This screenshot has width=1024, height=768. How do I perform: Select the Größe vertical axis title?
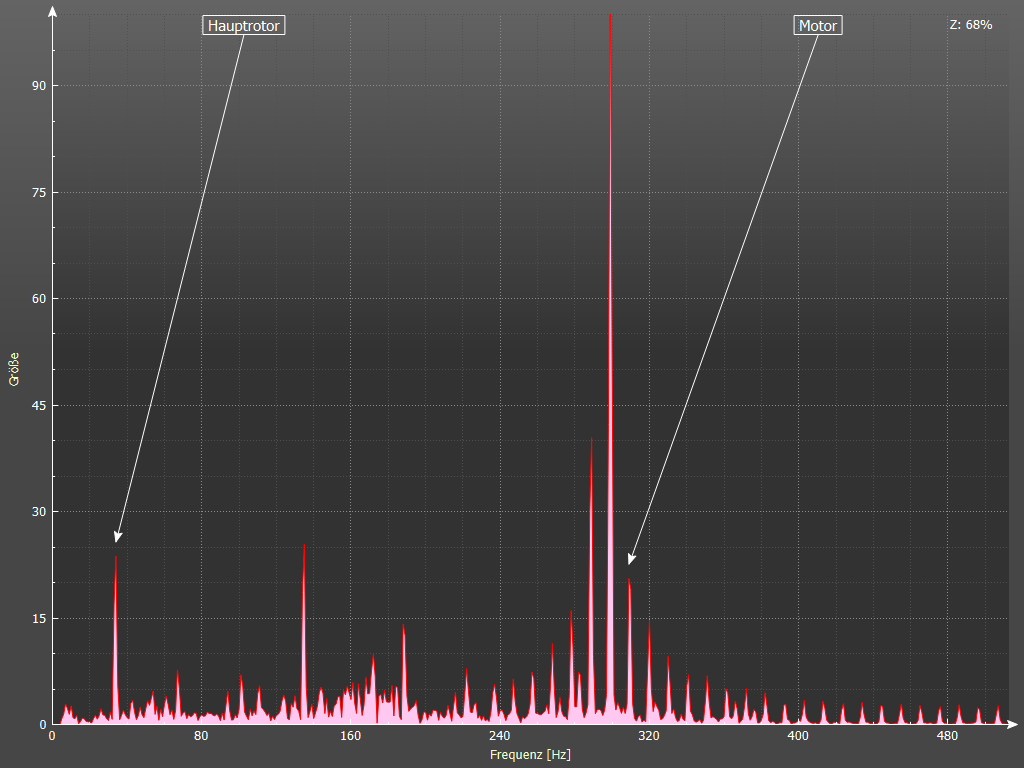point(14,368)
